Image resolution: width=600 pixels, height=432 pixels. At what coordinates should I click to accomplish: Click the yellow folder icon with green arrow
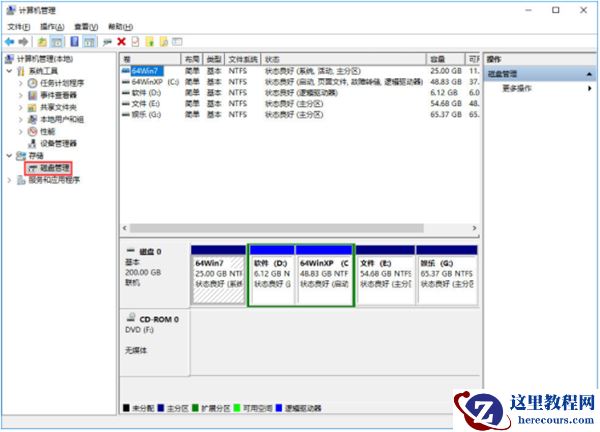[150, 42]
